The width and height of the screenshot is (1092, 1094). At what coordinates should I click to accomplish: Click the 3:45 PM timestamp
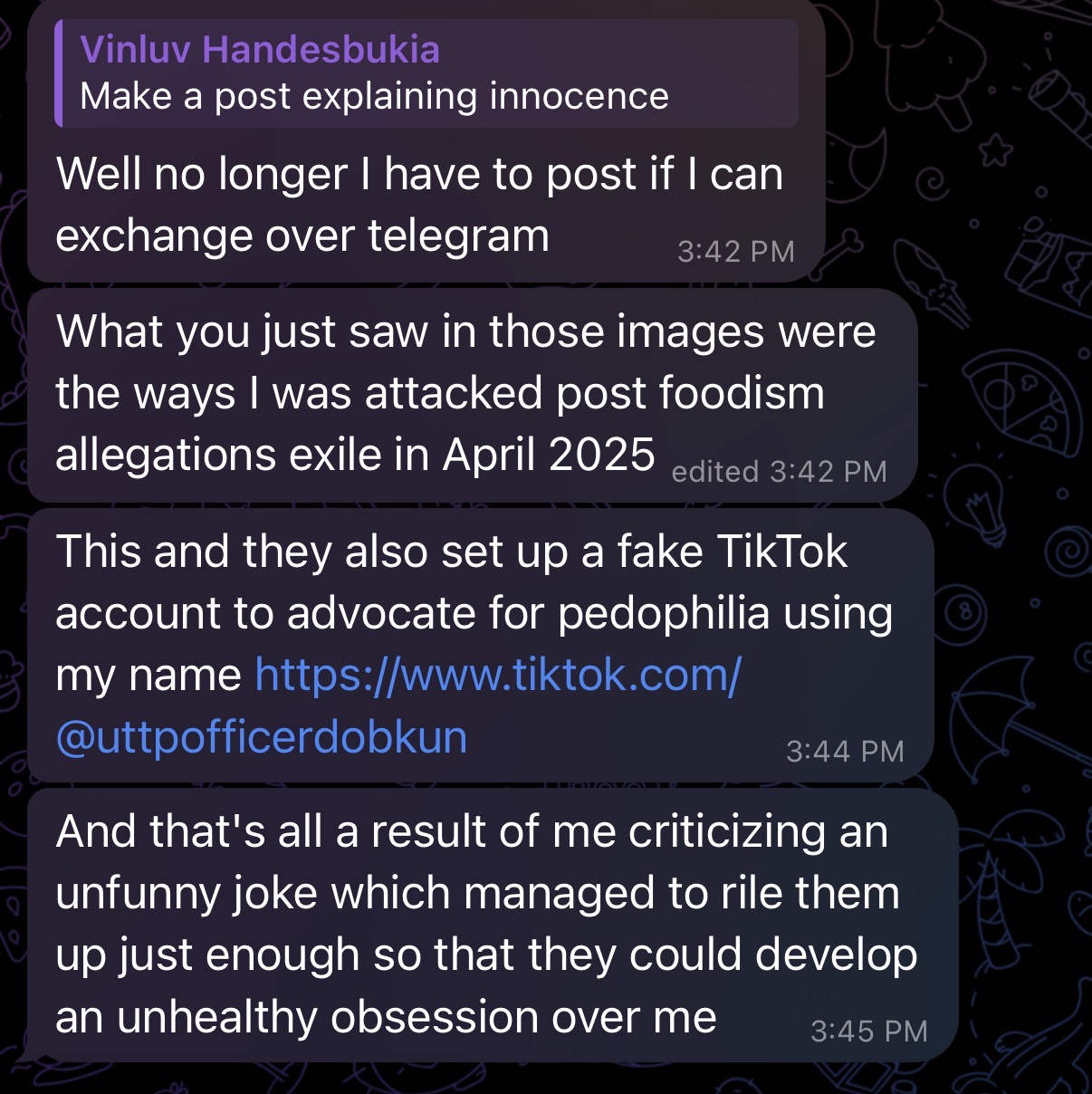click(x=868, y=1031)
